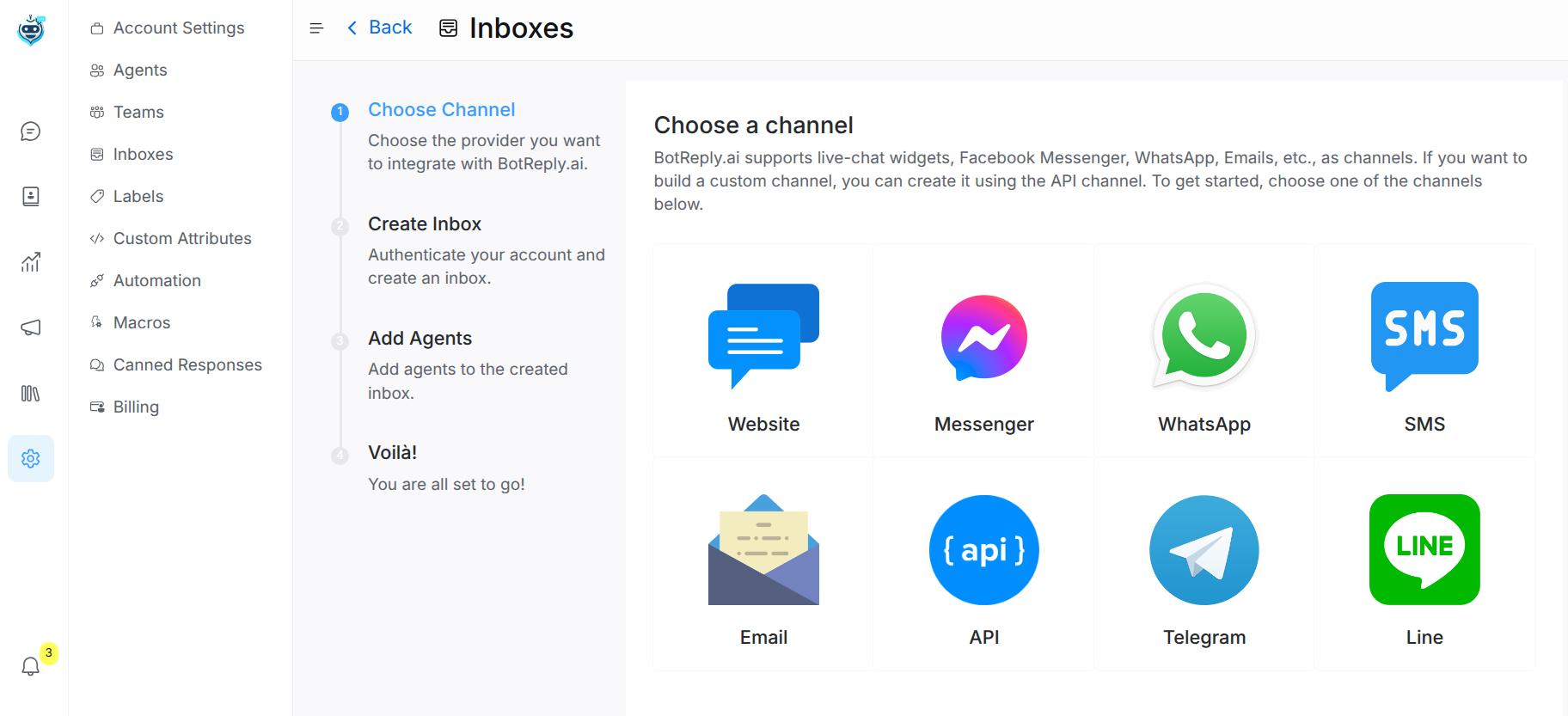Click 'Add agents to the created inbox.' text

point(468,381)
